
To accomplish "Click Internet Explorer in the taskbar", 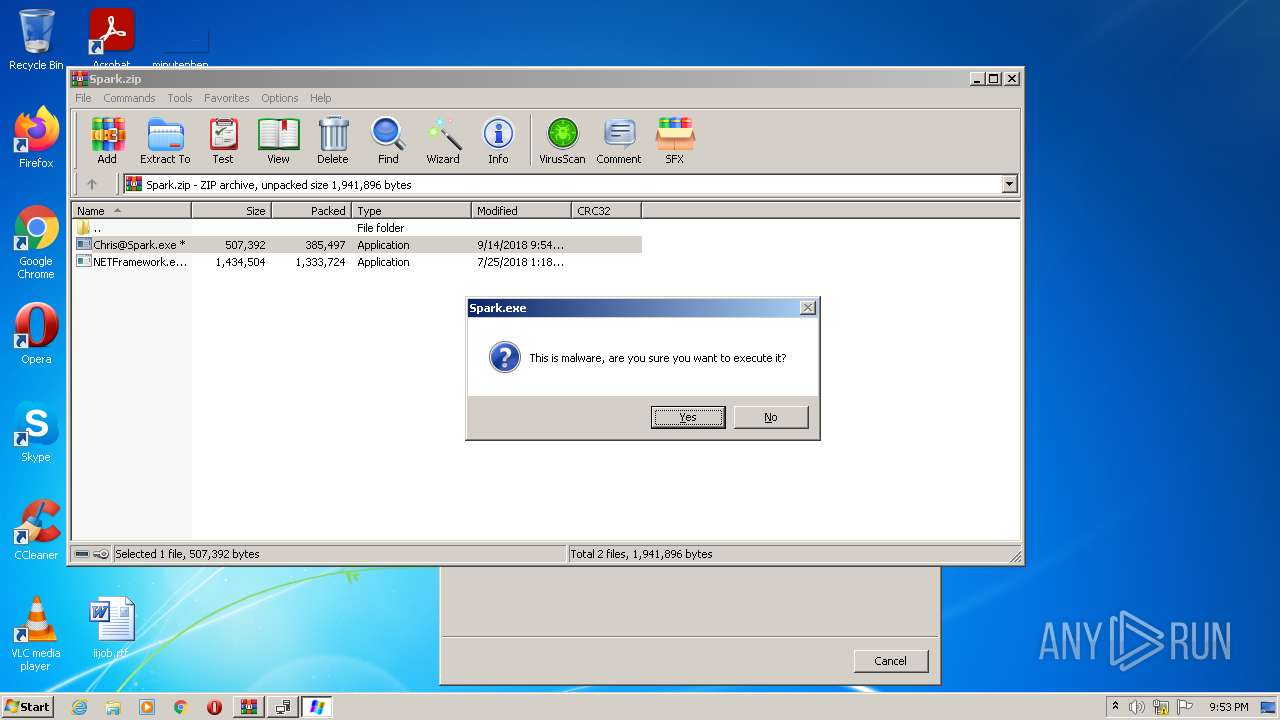I will [79, 707].
